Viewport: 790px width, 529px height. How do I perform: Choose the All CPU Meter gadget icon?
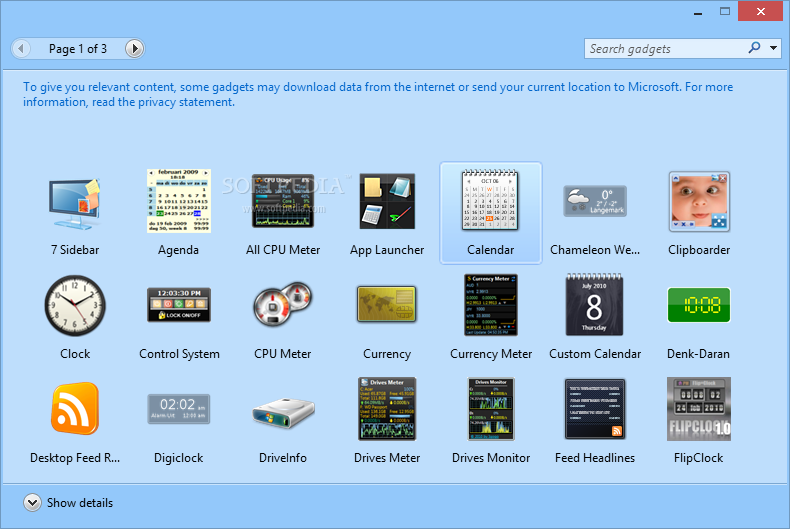[x=283, y=201]
